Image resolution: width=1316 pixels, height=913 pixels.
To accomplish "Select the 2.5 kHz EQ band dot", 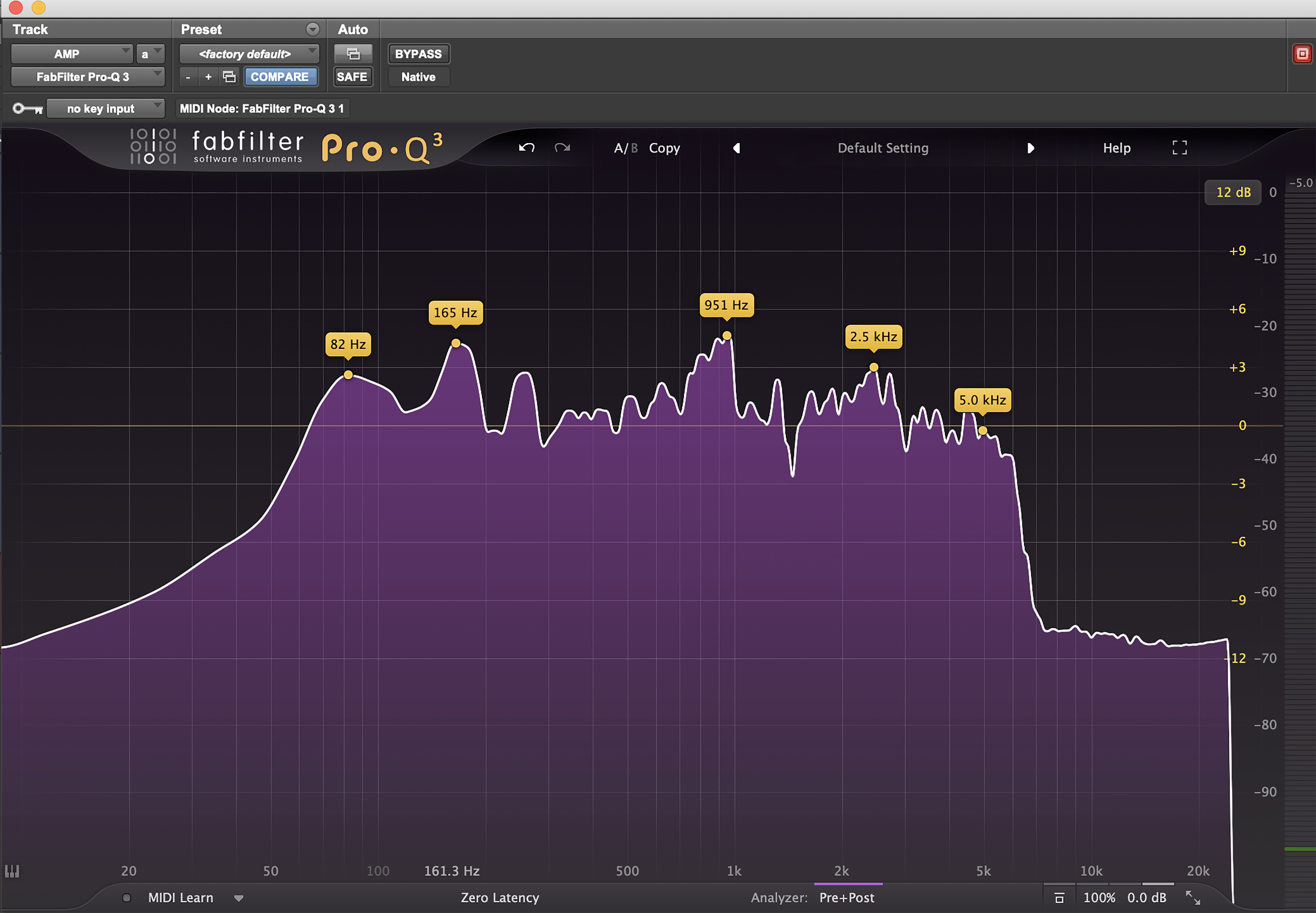I will click(873, 367).
